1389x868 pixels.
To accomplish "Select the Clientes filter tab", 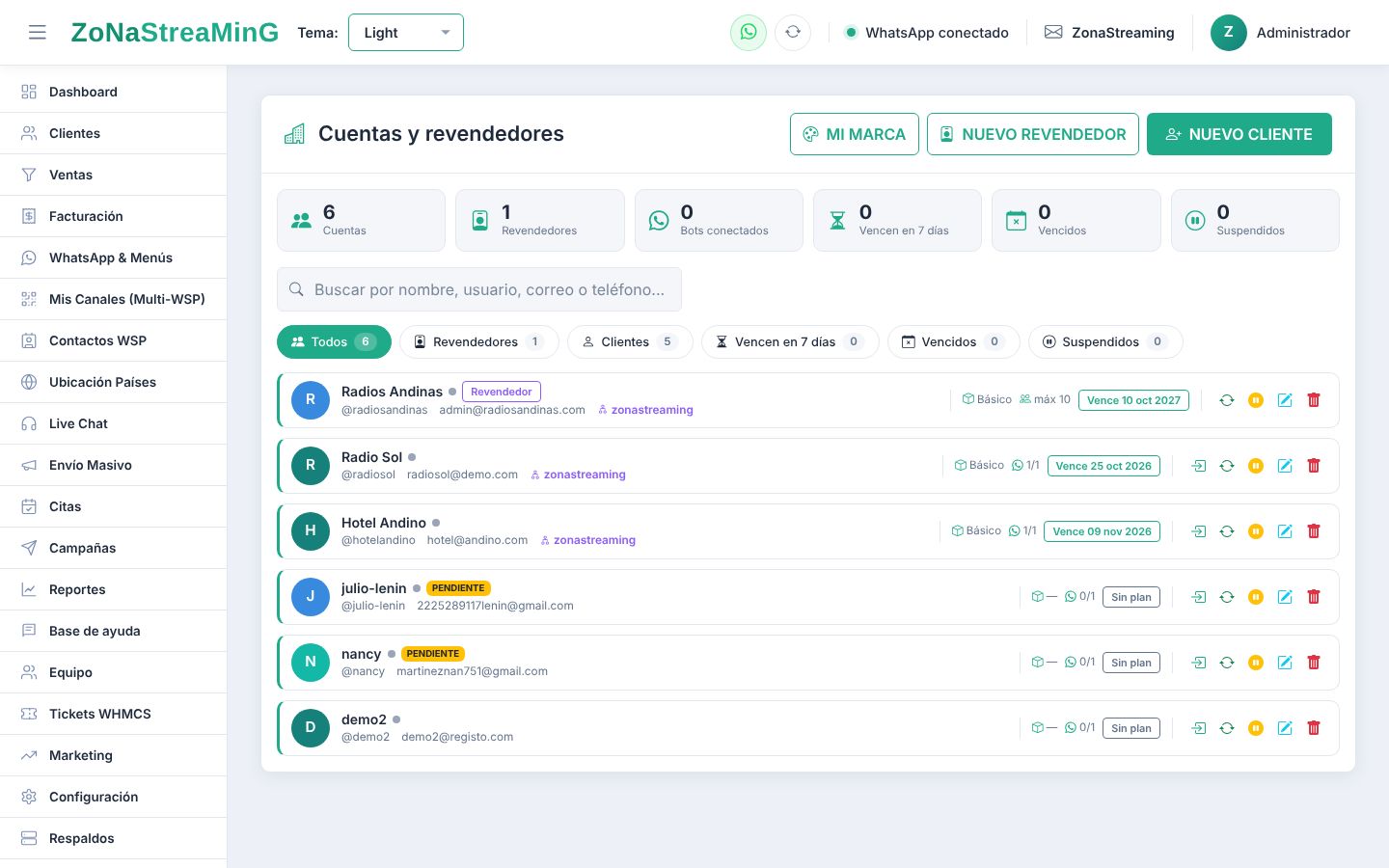I will pos(630,341).
